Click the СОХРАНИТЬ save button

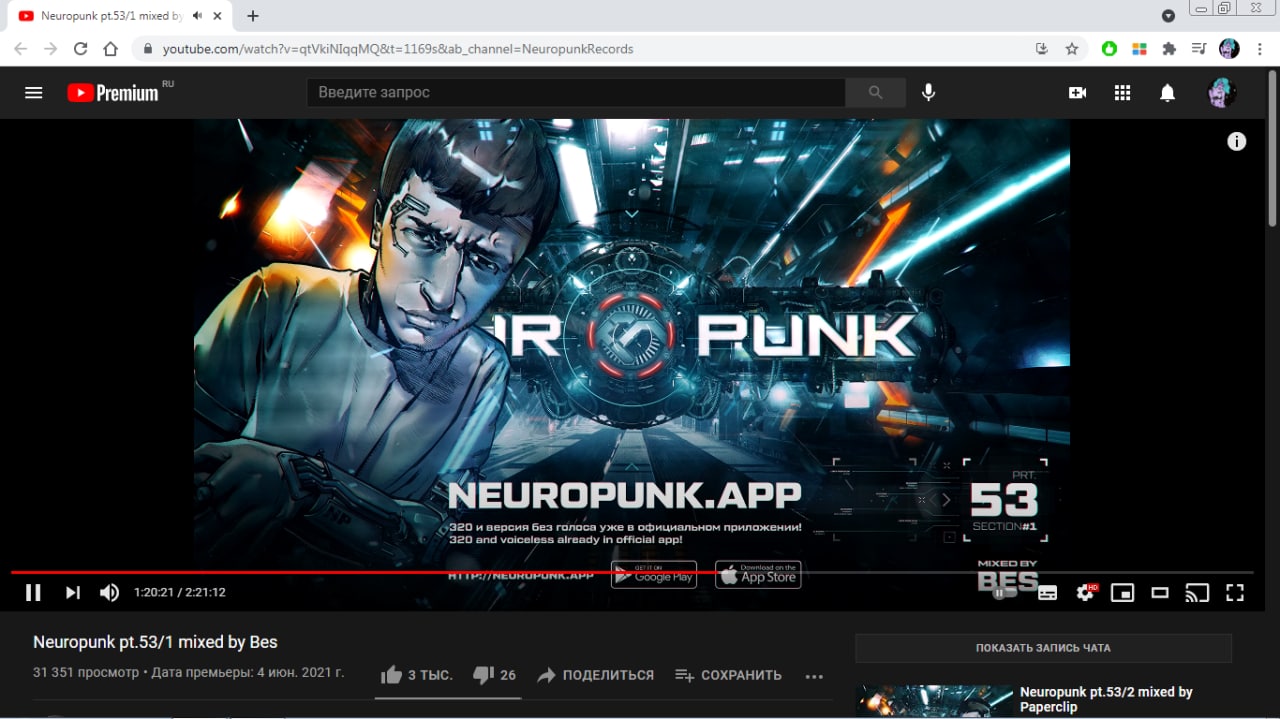(x=728, y=675)
